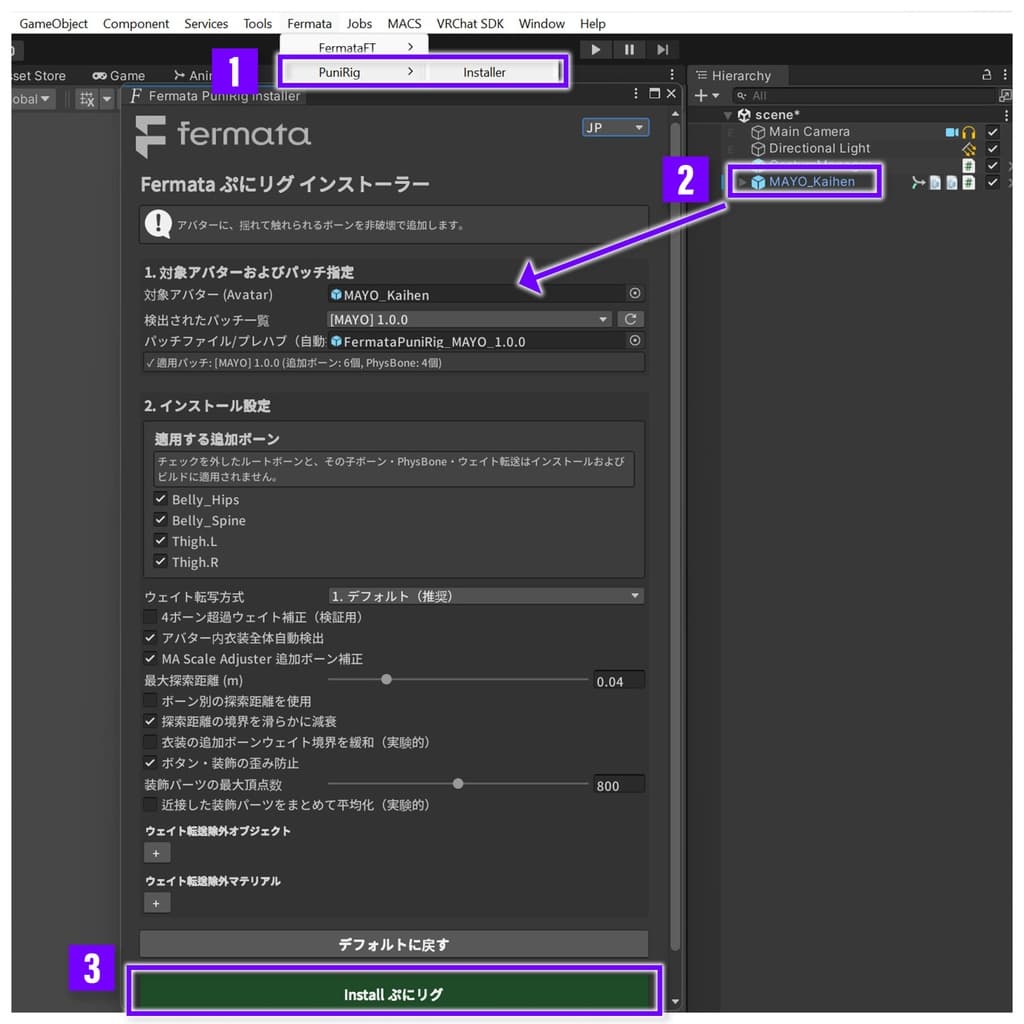This screenshot has width=1024, height=1024.
Task: Select Main Camera in the Hierarchy
Action: pyautogui.click(x=808, y=132)
